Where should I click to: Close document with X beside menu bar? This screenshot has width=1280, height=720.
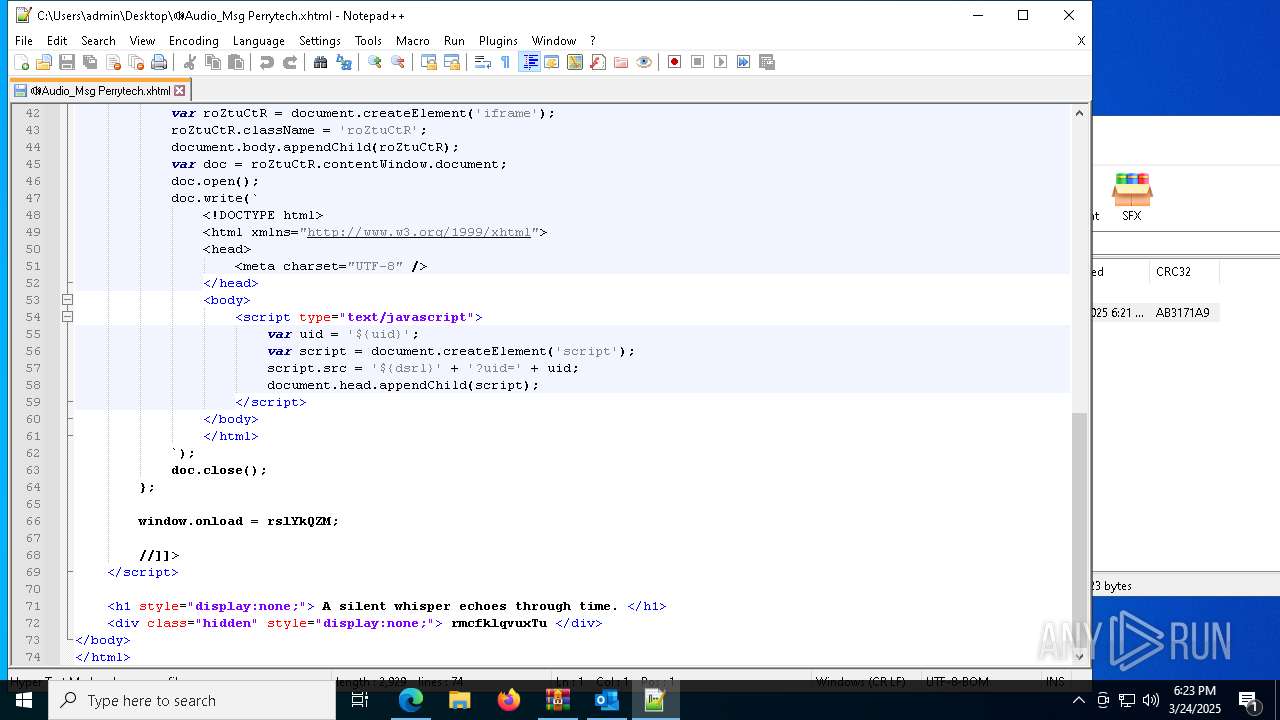(x=1081, y=41)
